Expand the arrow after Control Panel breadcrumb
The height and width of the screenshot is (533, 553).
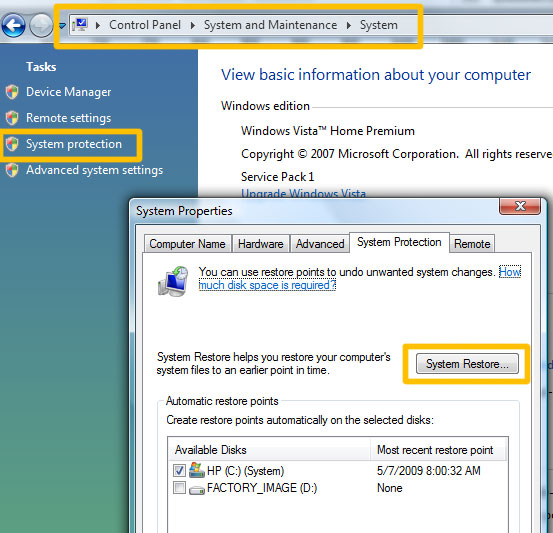(193, 25)
